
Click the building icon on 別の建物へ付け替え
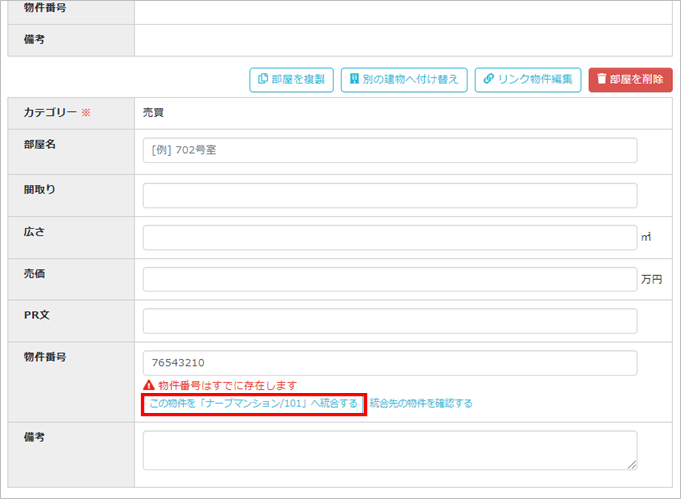pos(354,80)
